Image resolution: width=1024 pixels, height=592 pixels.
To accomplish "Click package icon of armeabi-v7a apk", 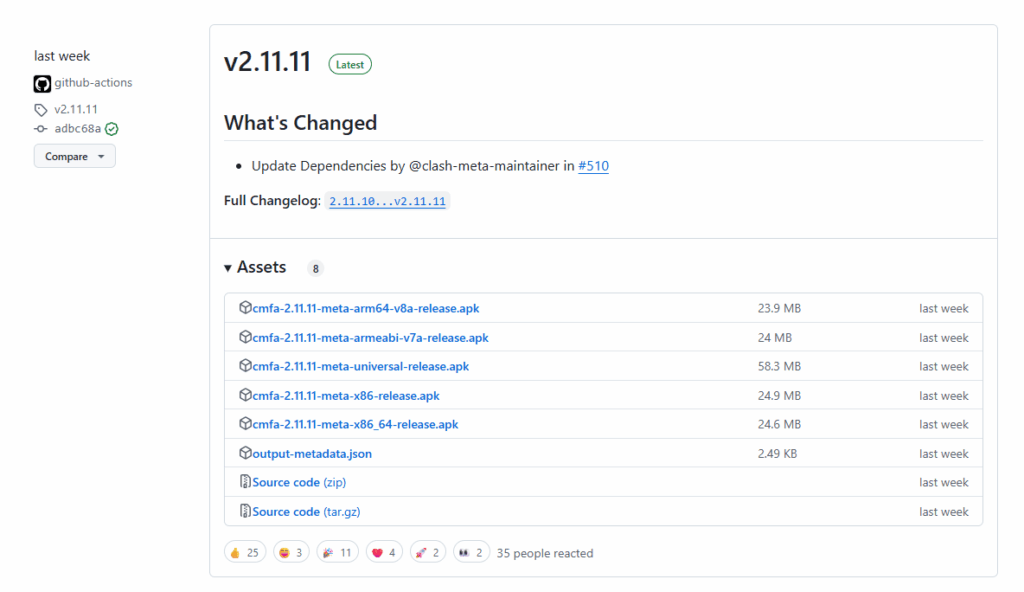I will pyautogui.click(x=245, y=337).
